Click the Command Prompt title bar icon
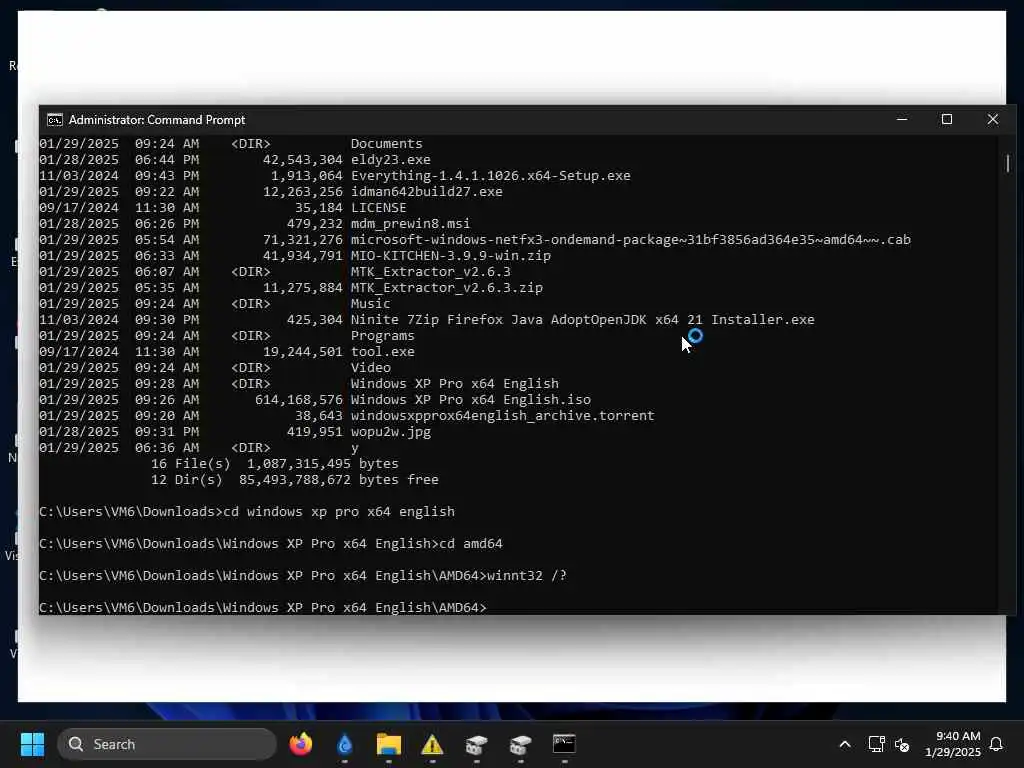This screenshot has height=768, width=1024. point(55,120)
